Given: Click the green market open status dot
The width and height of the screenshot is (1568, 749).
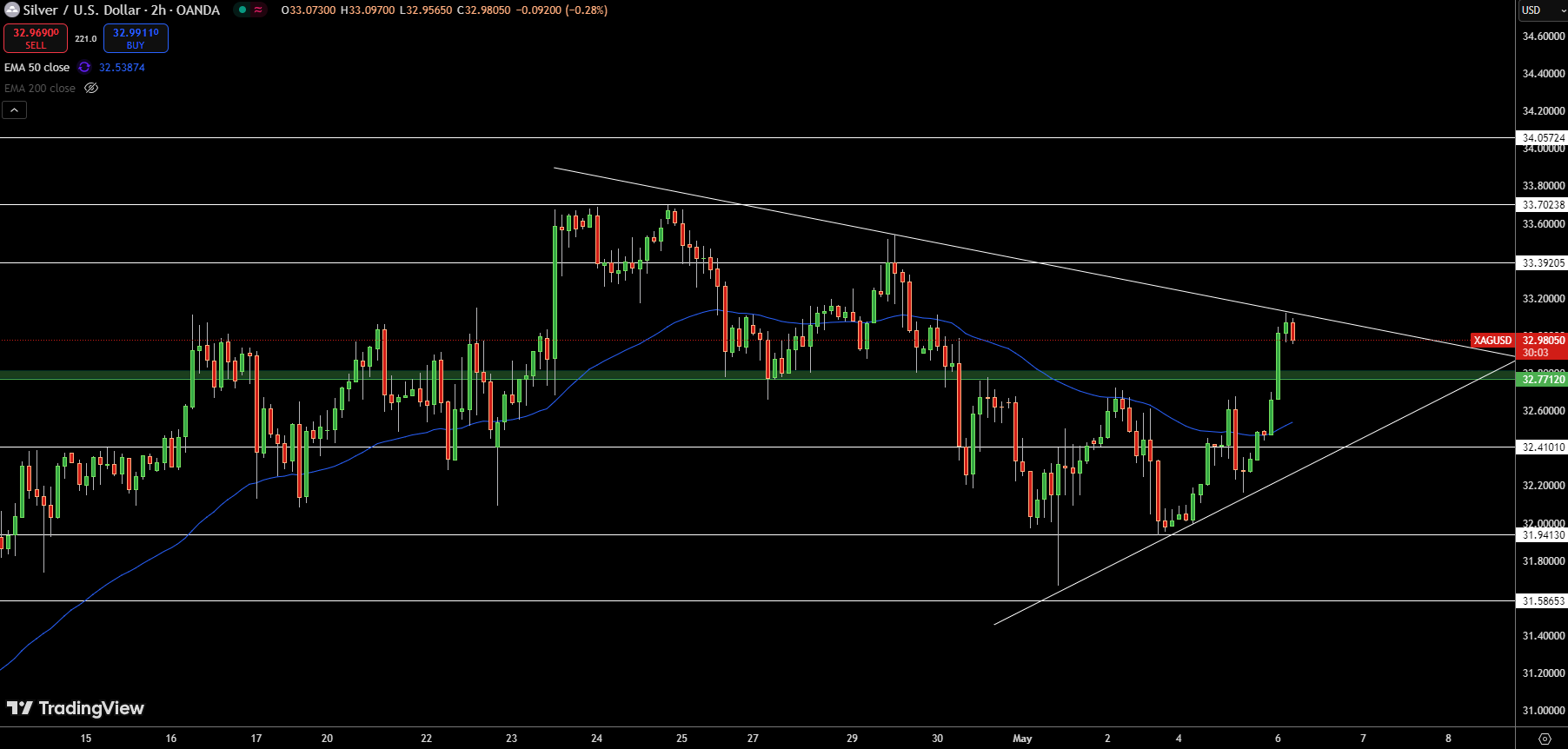Looking at the screenshot, I should tap(243, 10).
